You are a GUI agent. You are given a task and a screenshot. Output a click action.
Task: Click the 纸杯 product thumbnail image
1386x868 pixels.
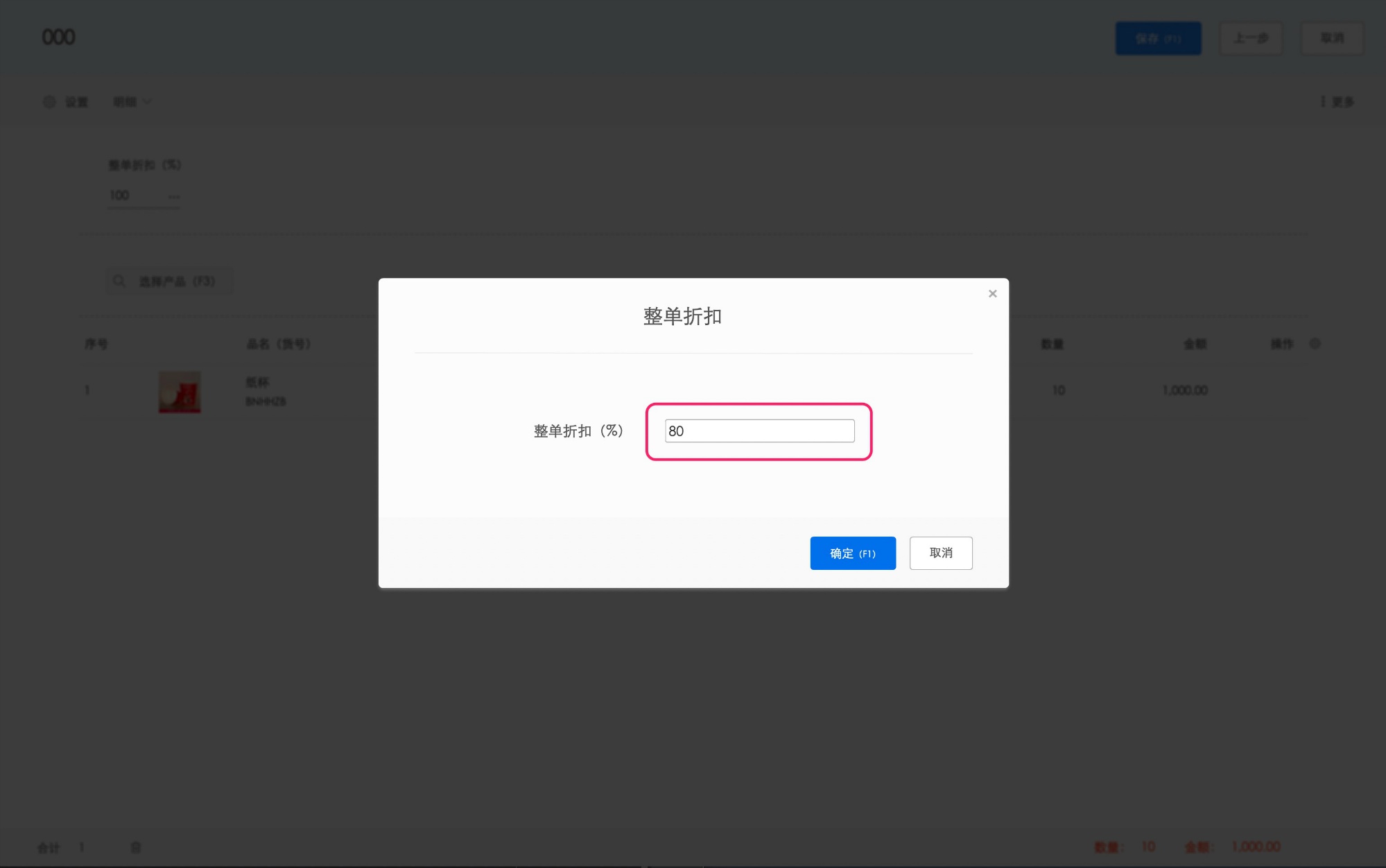tap(180, 391)
